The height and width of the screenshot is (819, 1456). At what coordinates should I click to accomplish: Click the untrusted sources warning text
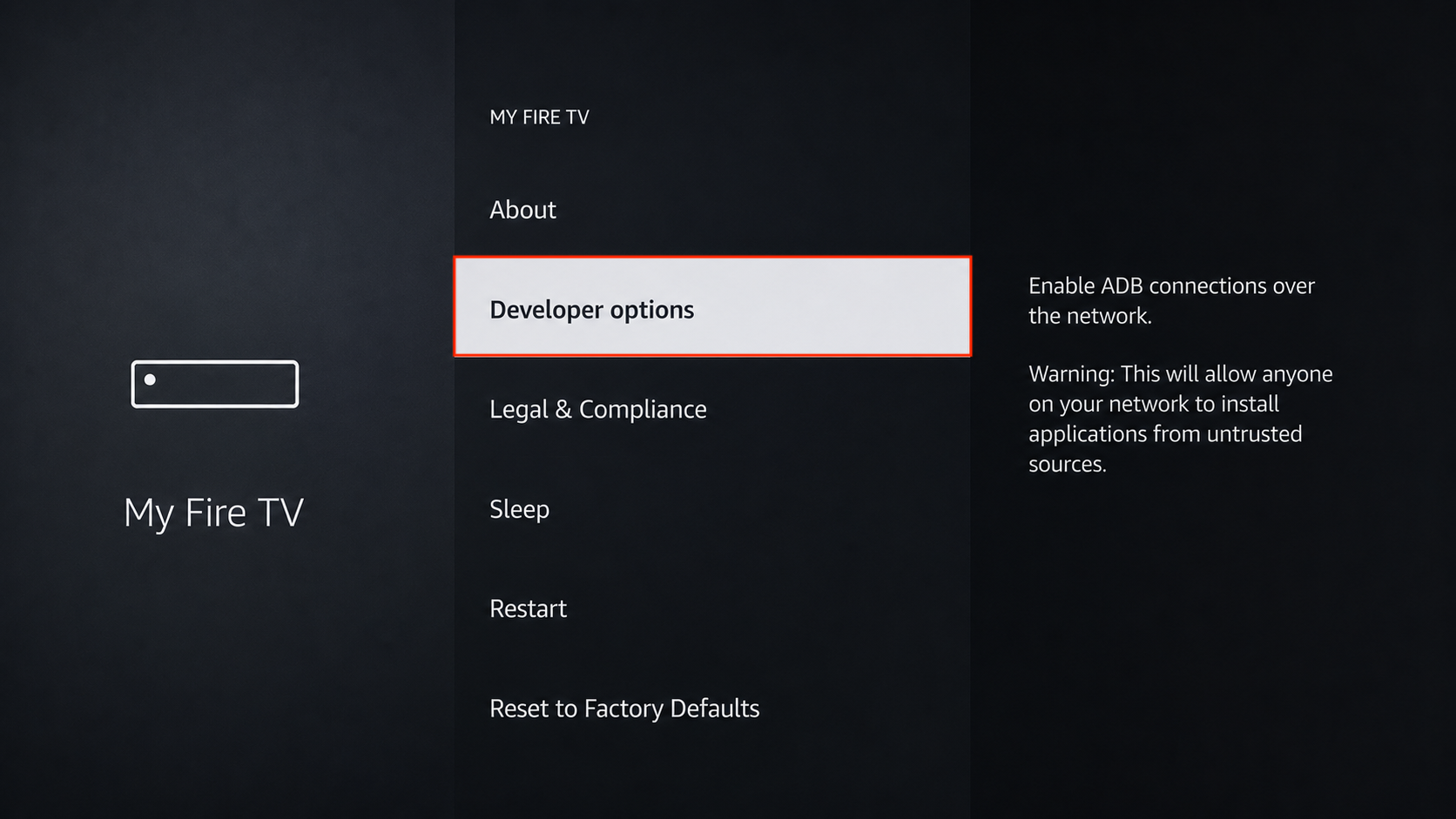(1181, 419)
